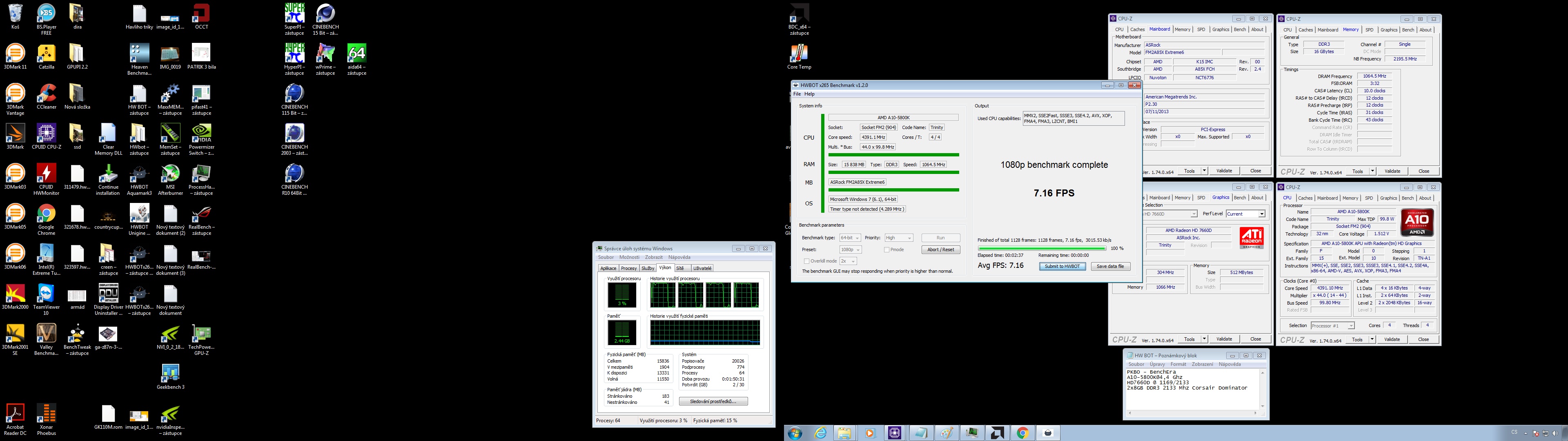Click the CS language indicator in tray
This screenshot has width=1568, height=441.
(1514, 432)
